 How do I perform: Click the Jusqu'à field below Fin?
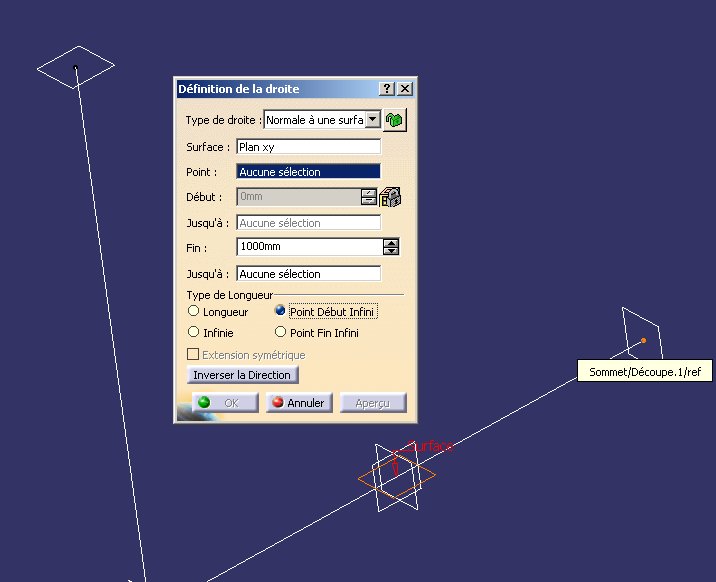309,274
